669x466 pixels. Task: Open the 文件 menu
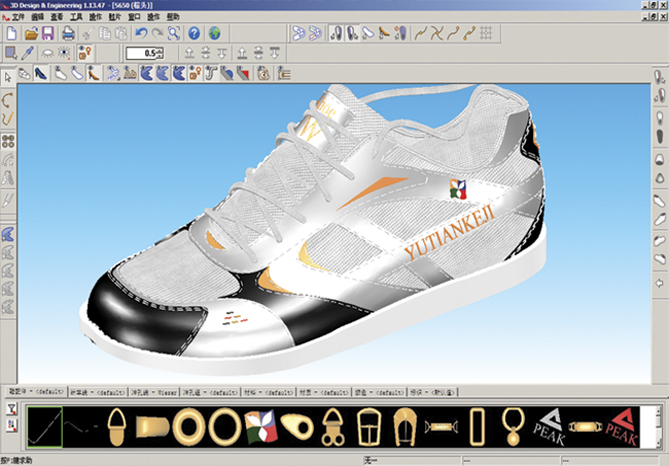point(18,17)
